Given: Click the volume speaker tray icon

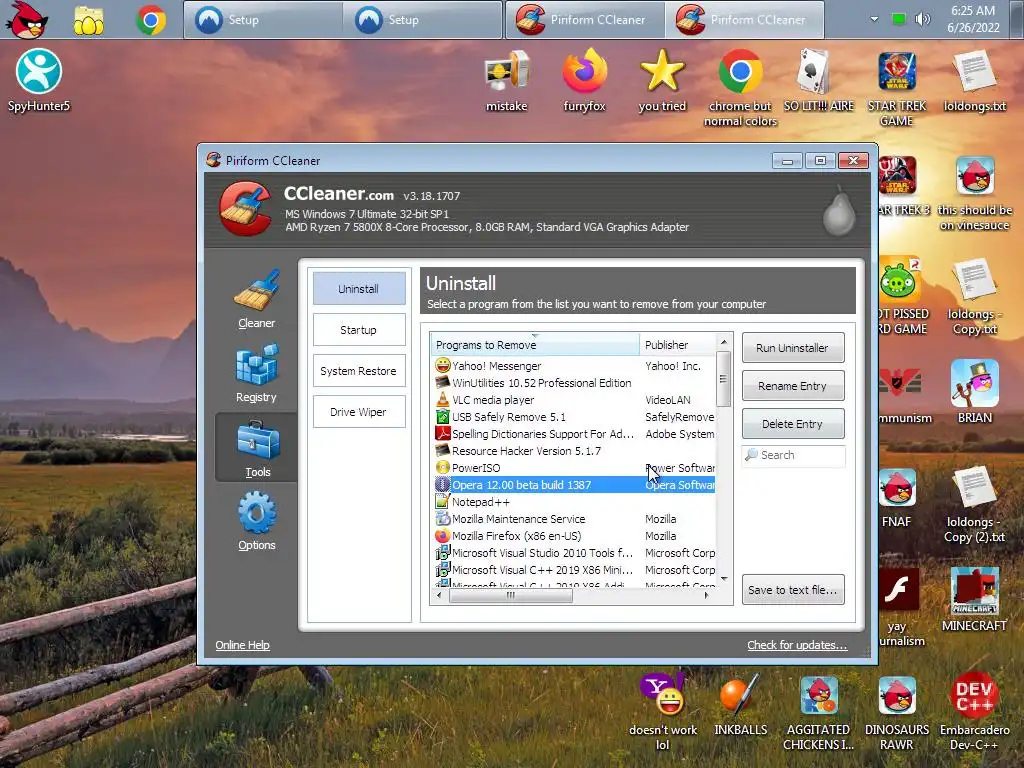Looking at the screenshot, I should [922, 19].
